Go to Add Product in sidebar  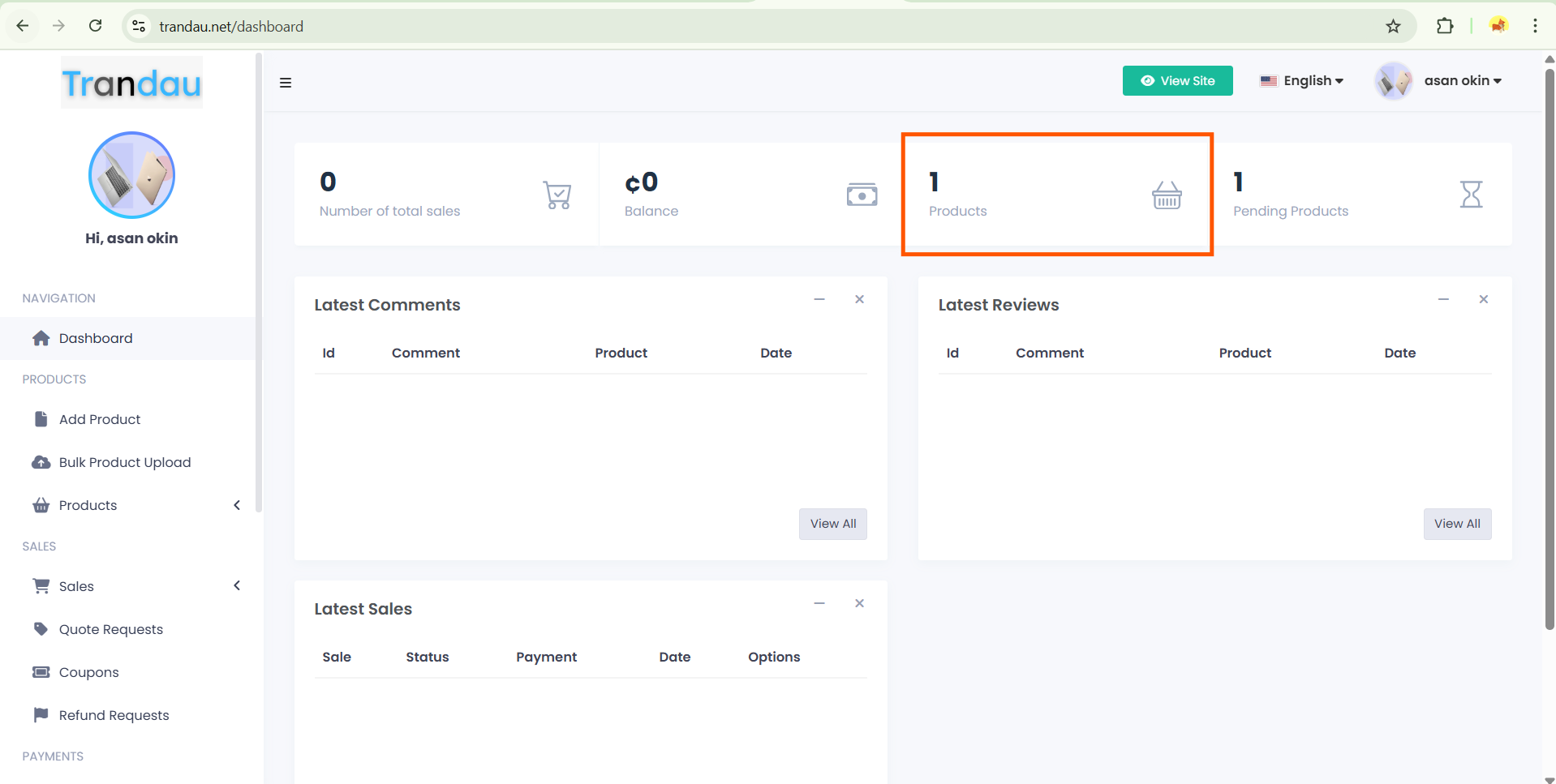pyautogui.click(x=100, y=419)
